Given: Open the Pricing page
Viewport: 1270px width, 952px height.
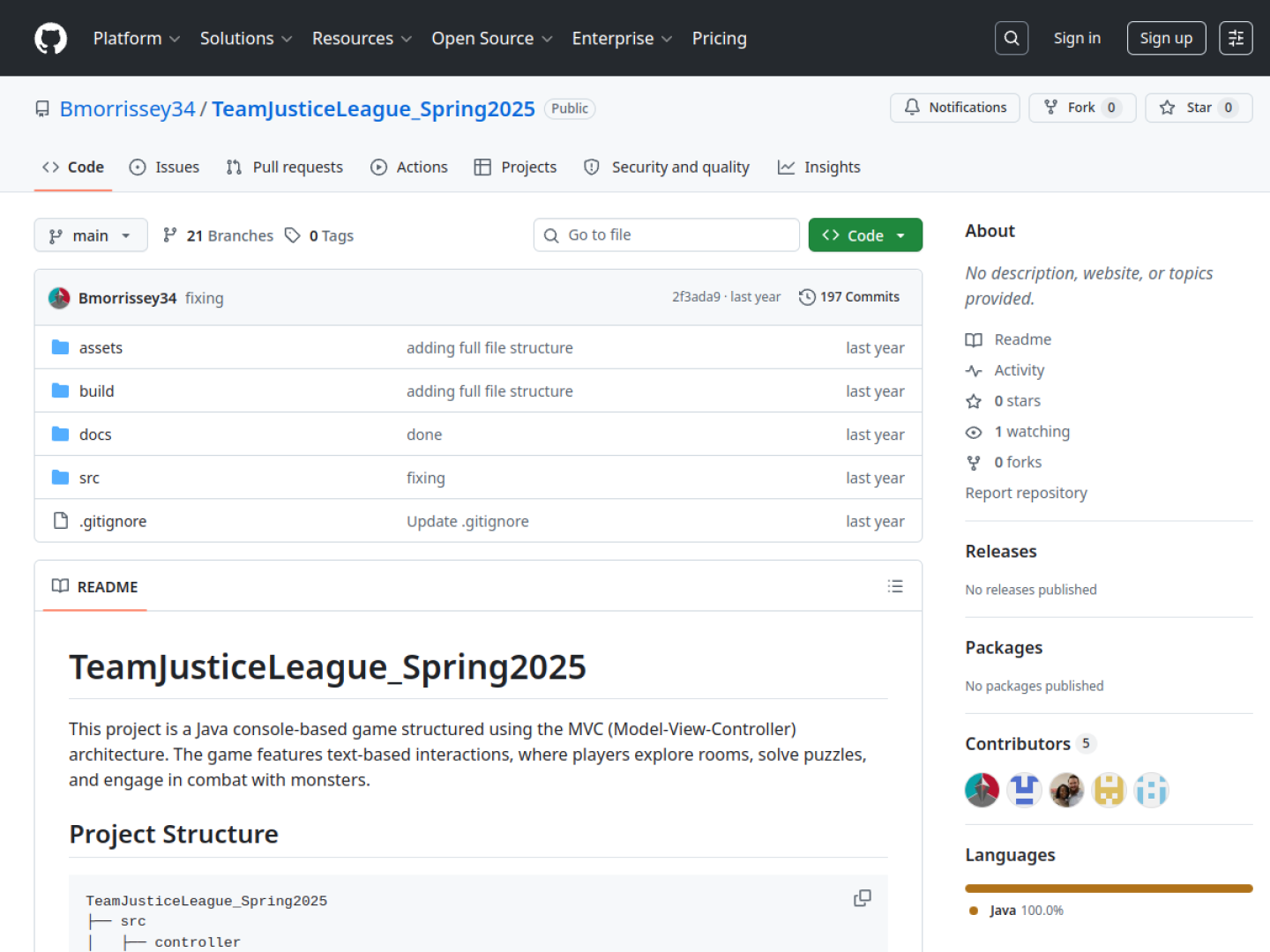Looking at the screenshot, I should tap(720, 39).
